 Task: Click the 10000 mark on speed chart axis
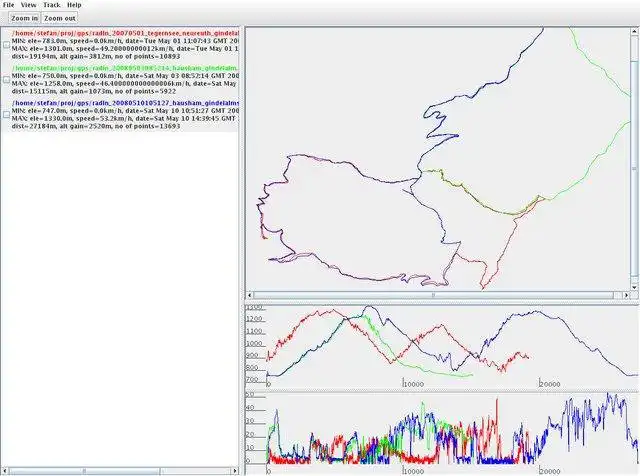tap(413, 471)
